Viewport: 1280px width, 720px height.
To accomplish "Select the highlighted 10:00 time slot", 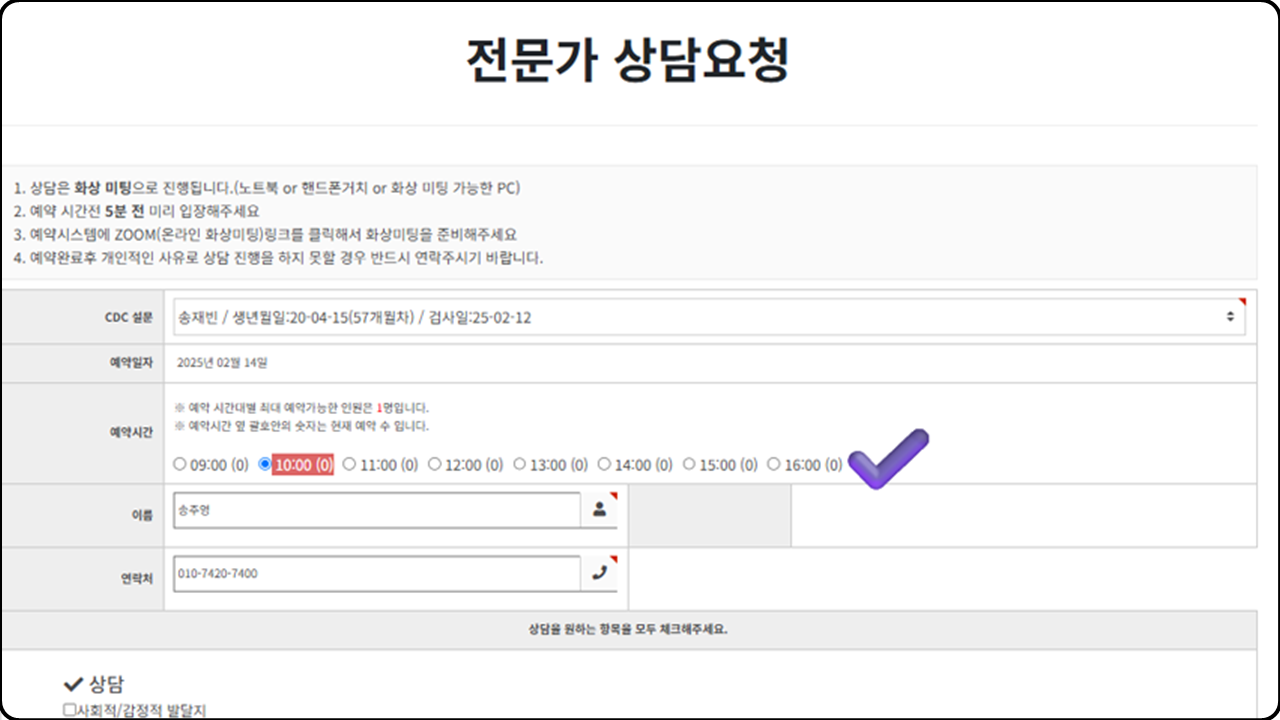I will tap(265, 465).
